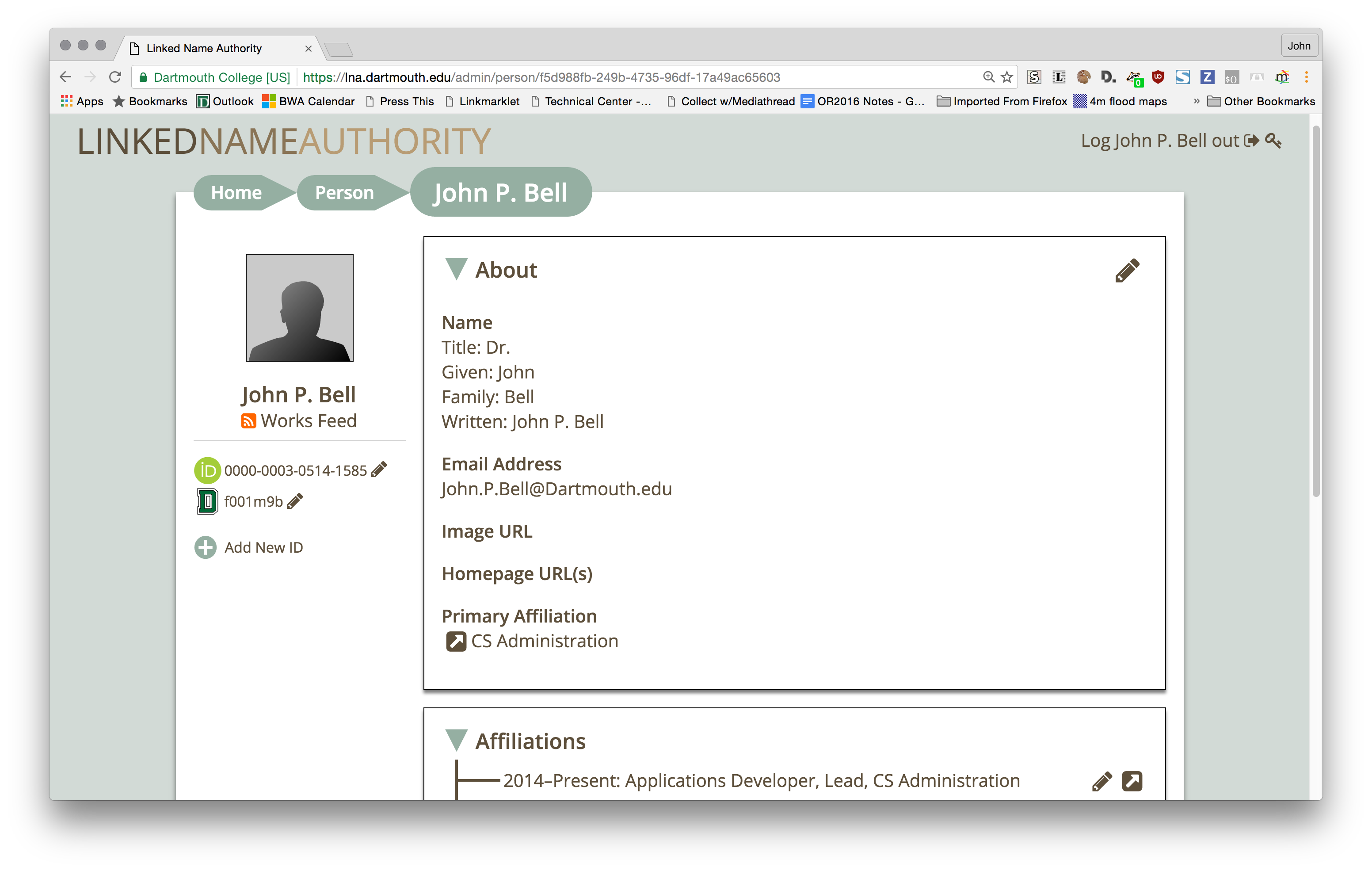Open the 4m flood maps bookmark

[x=1120, y=101]
